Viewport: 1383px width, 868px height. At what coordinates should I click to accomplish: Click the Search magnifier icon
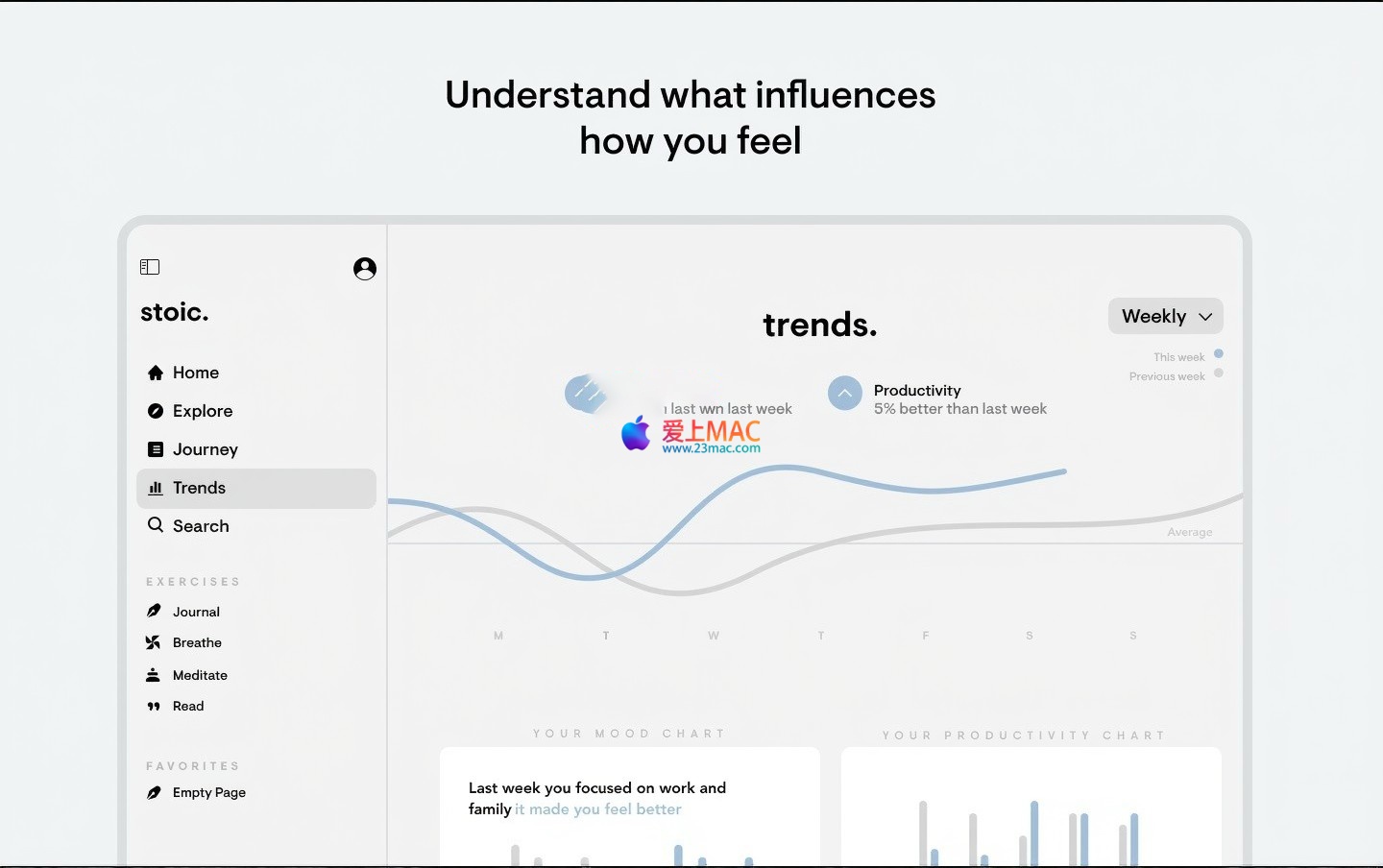click(156, 525)
